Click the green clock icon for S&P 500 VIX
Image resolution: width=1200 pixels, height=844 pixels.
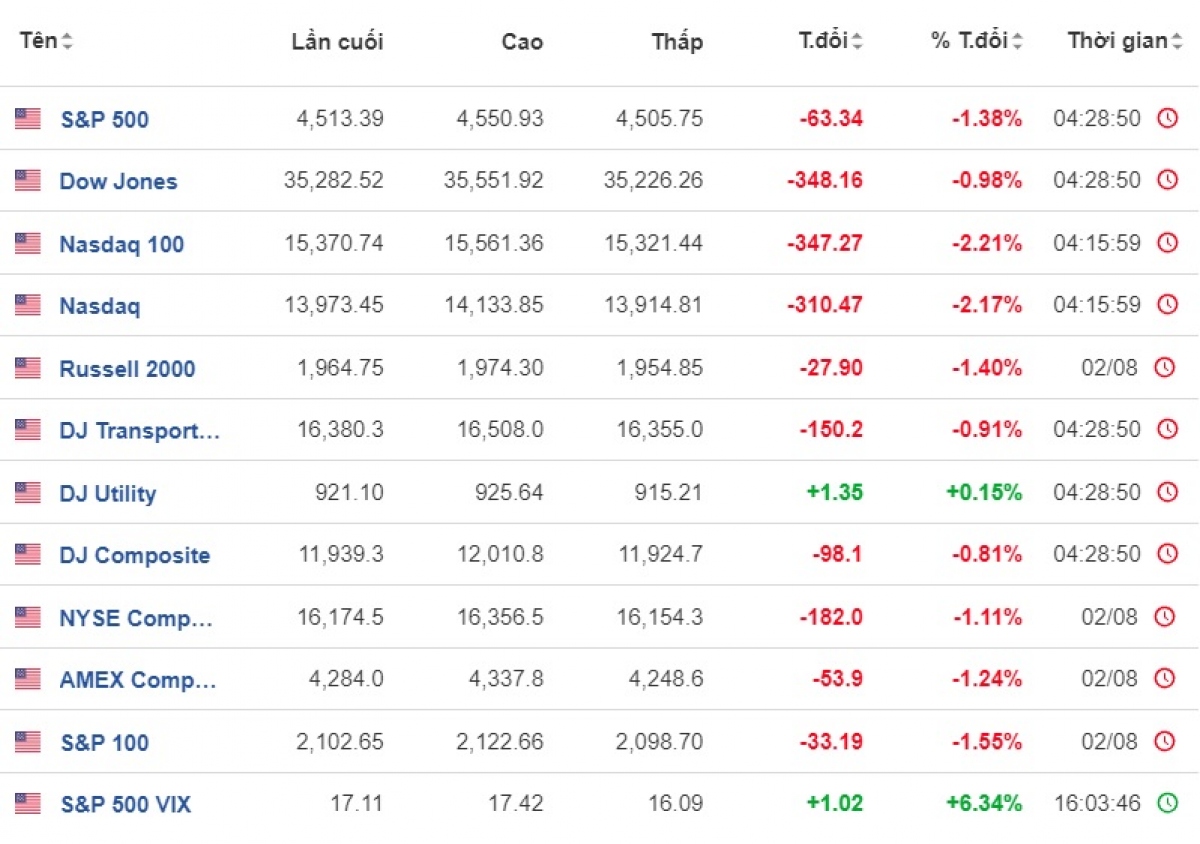(1167, 802)
